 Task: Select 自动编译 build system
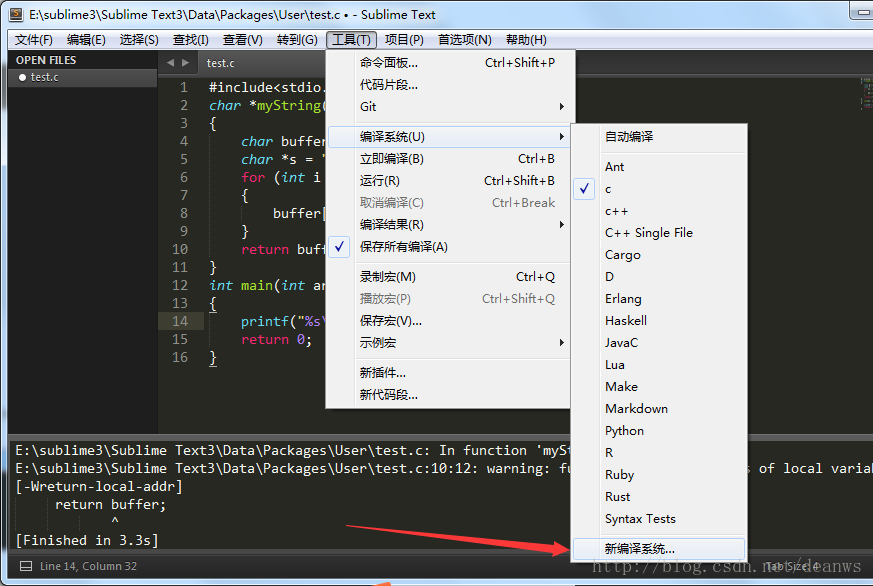pyautogui.click(x=659, y=137)
